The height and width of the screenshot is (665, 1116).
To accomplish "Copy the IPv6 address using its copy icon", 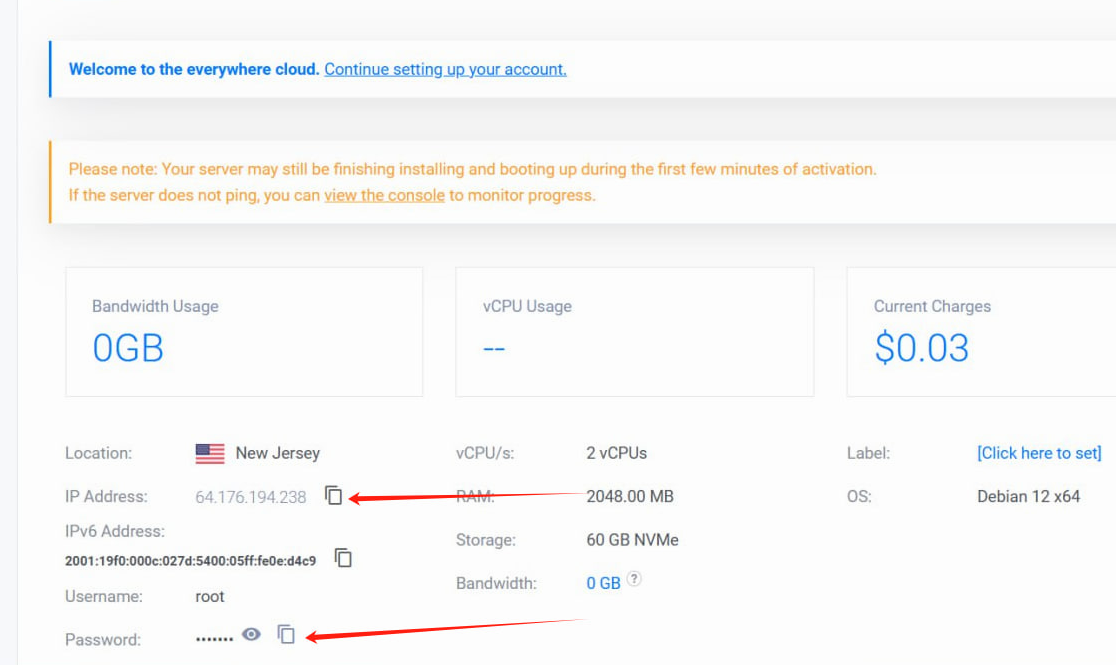I will (x=343, y=558).
